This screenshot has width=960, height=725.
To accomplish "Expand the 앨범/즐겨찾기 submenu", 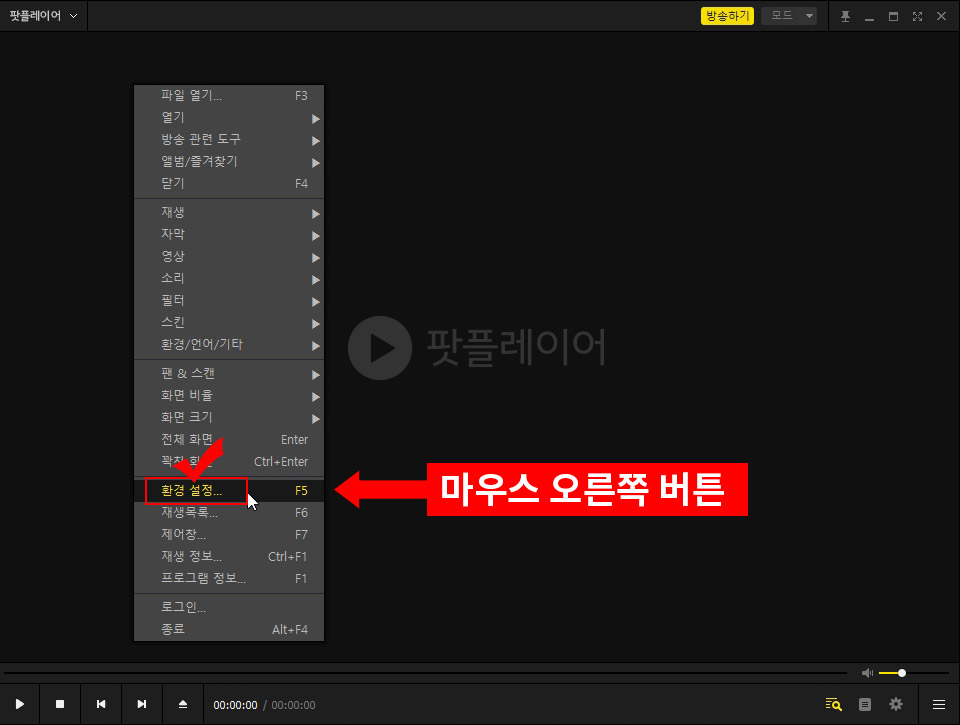I will (x=229, y=162).
